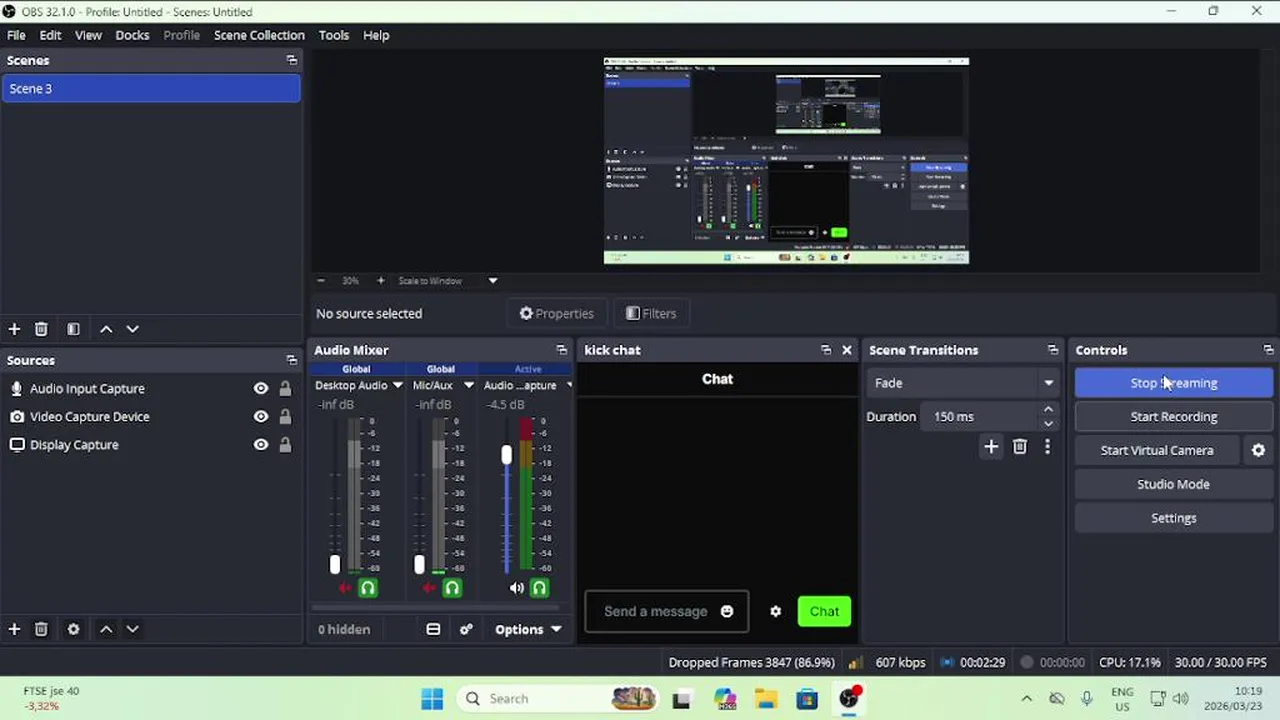1280x720 pixels.
Task: Expand Audio Input Capture channel dropdown
Action: pyautogui.click(x=569, y=385)
